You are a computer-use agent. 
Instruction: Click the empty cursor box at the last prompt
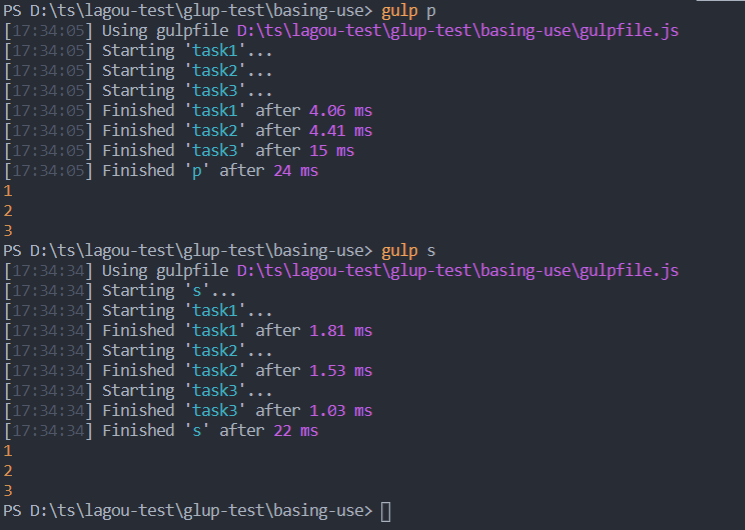pos(387,511)
